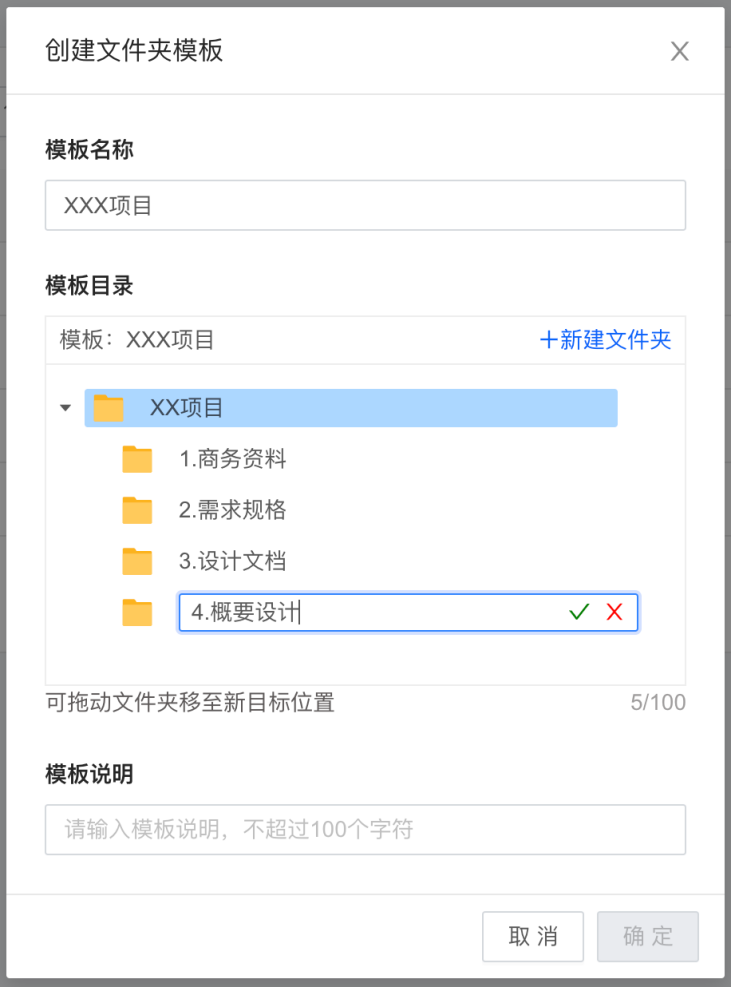Viewport: 731px width, 987px height.
Task: Confirm folder rename with green checkmark
Action: click(579, 612)
